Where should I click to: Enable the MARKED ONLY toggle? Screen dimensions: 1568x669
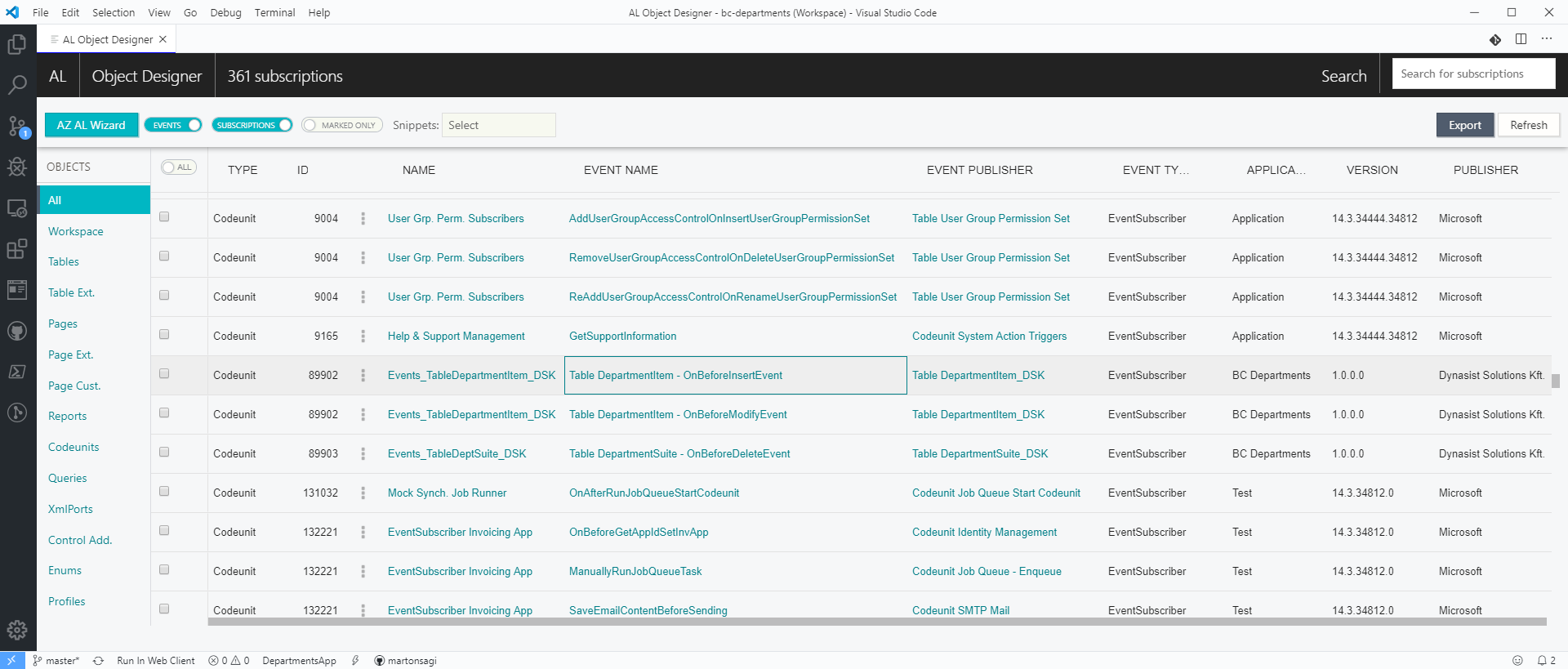tap(342, 125)
